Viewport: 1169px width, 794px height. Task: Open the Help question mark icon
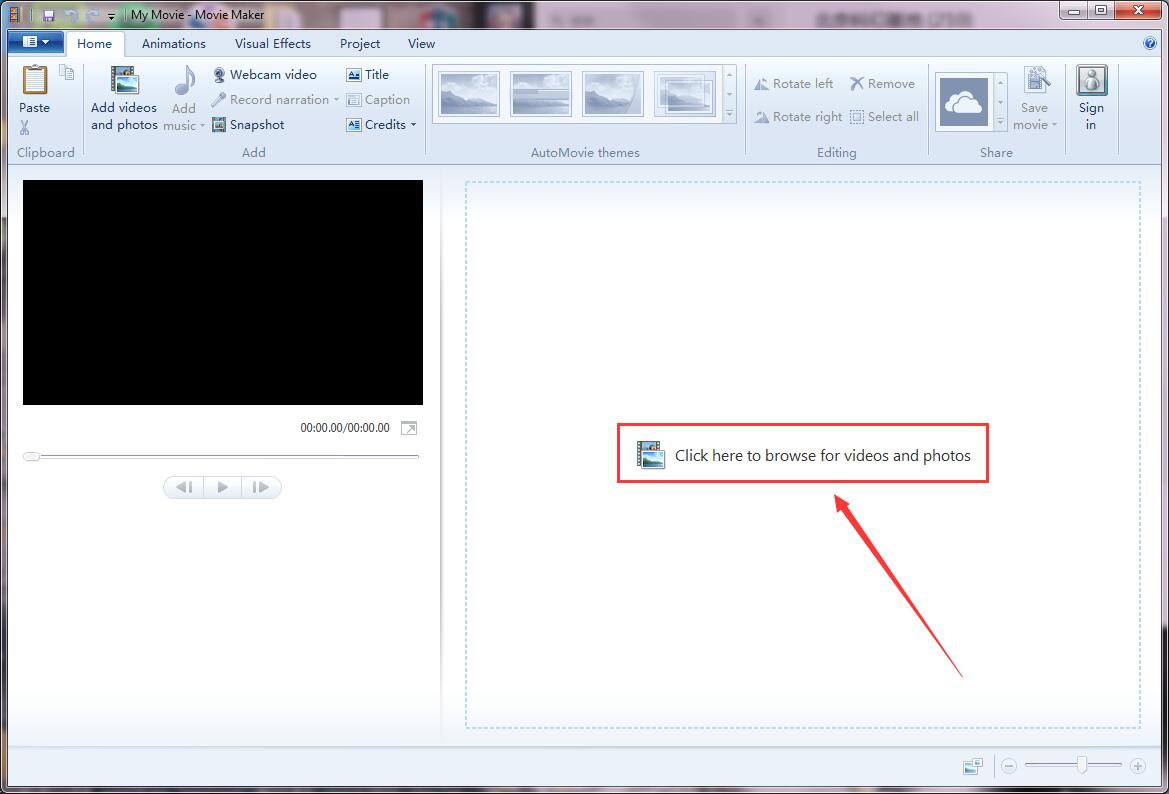pos(1150,43)
